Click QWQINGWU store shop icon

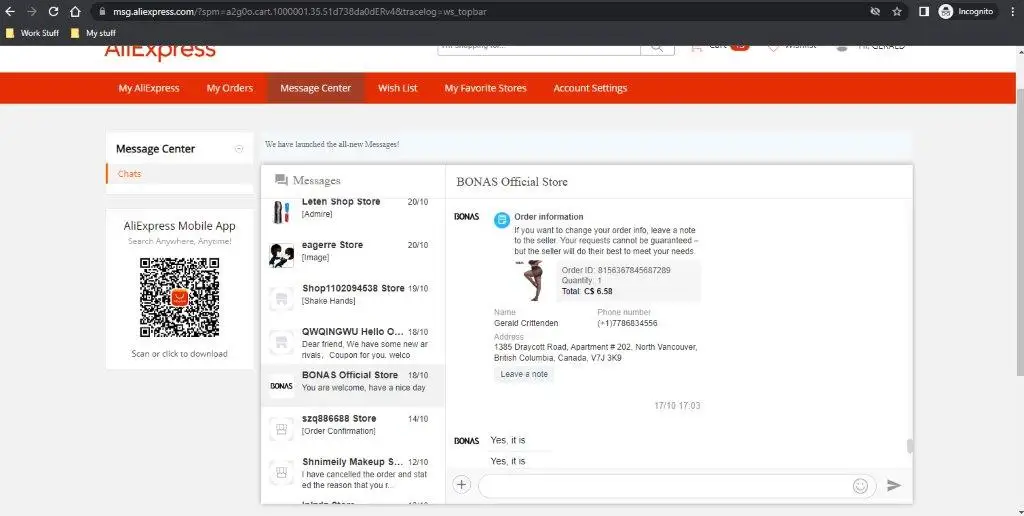tap(281, 342)
